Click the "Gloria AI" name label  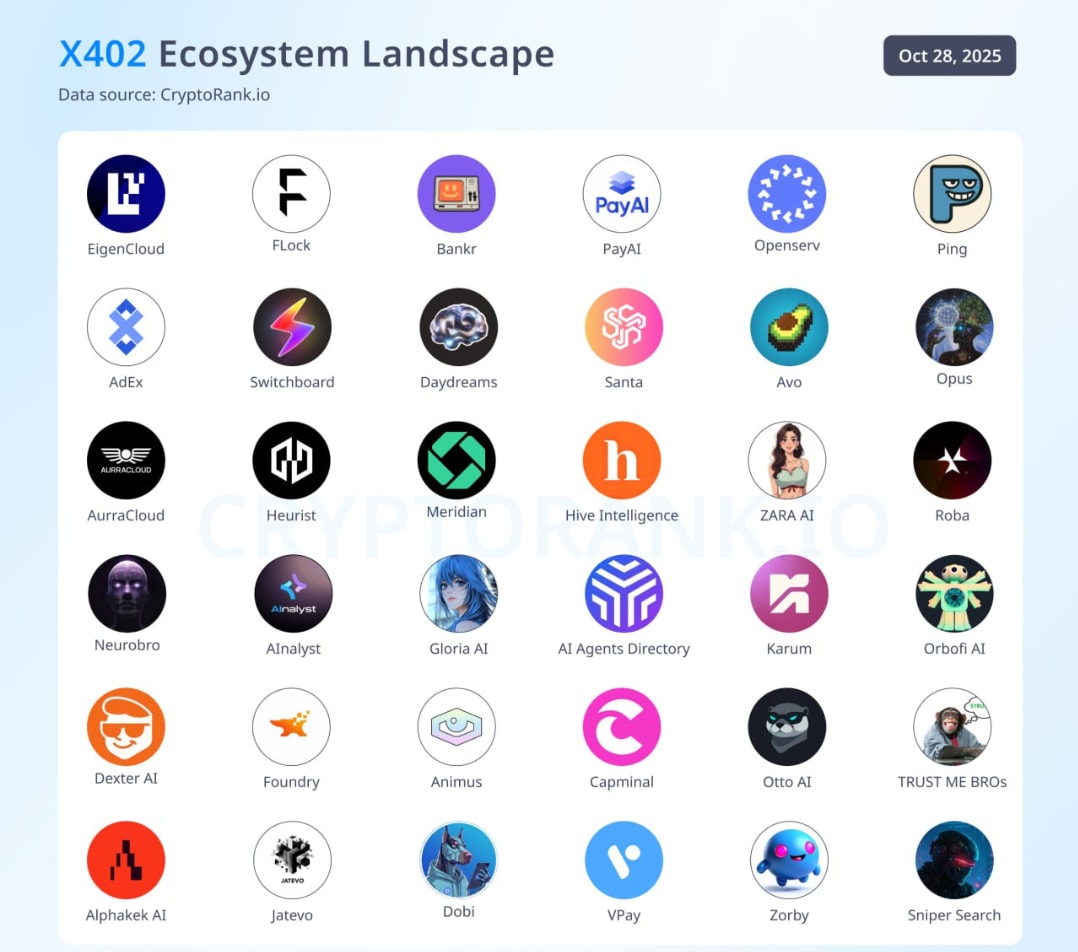(x=459, y=649)
